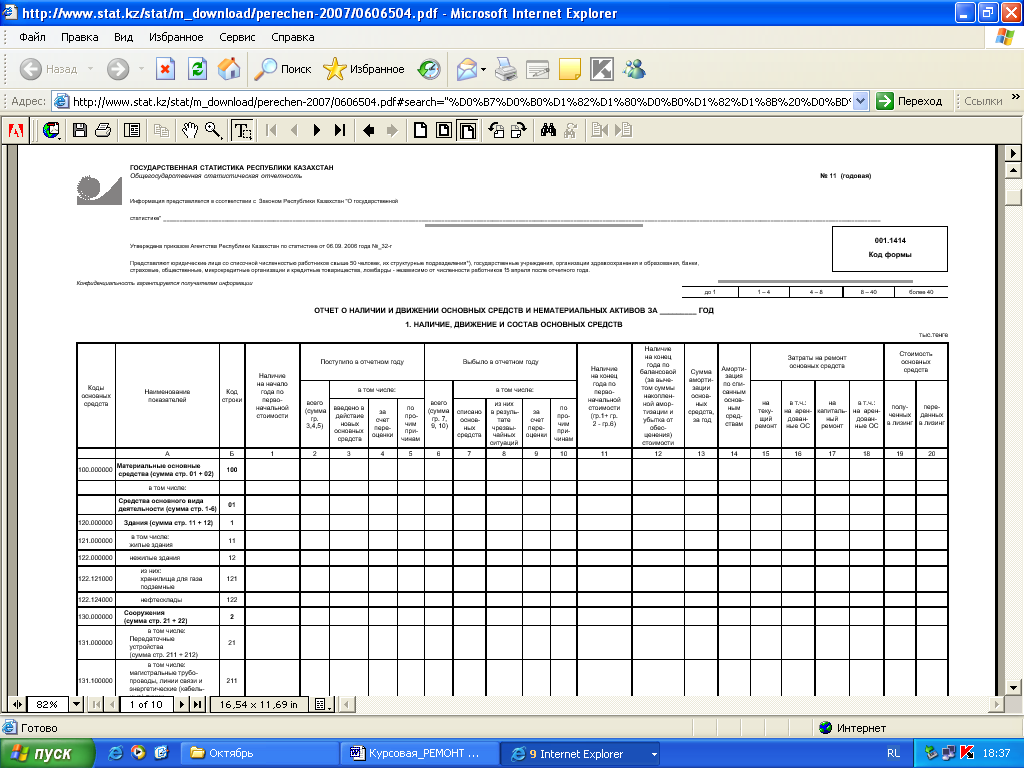
Task: Activate the Zoom magnifier tool
Action: 213,130
